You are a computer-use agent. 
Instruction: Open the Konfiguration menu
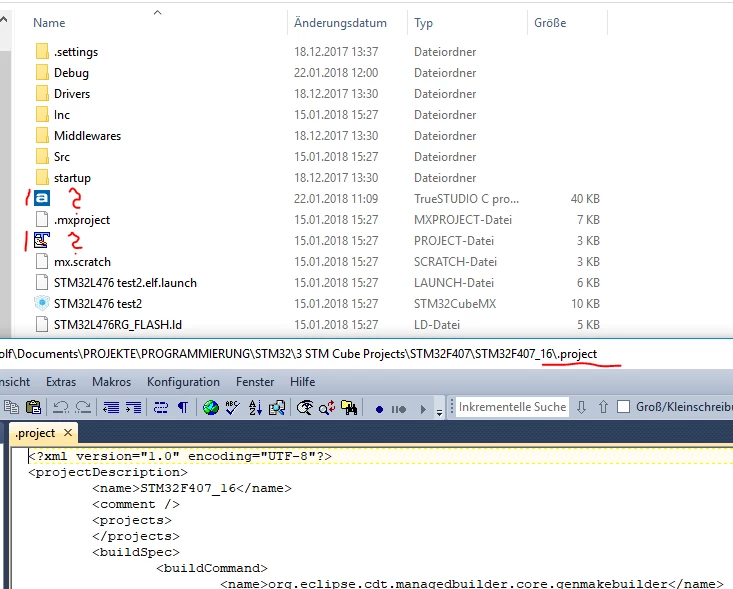pyautogui.click(x=183, y=382)
